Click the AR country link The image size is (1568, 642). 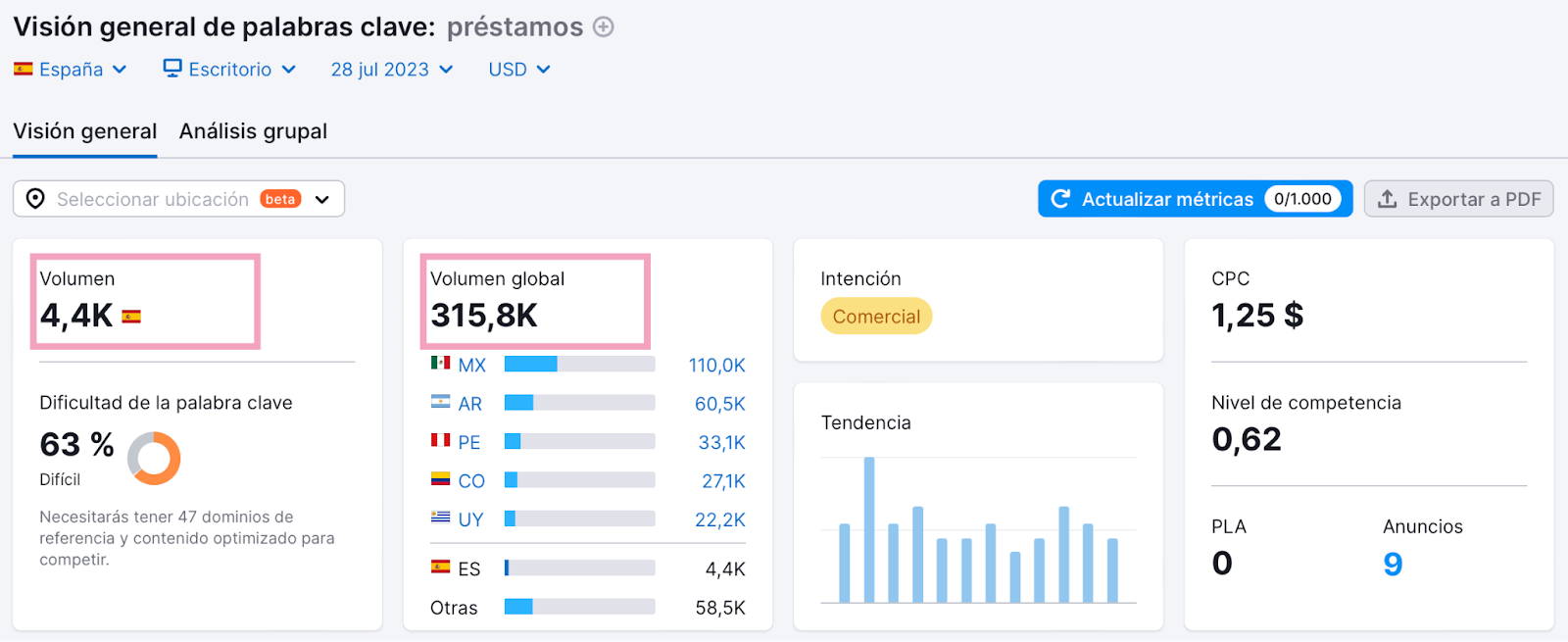[x=469, y=404]
